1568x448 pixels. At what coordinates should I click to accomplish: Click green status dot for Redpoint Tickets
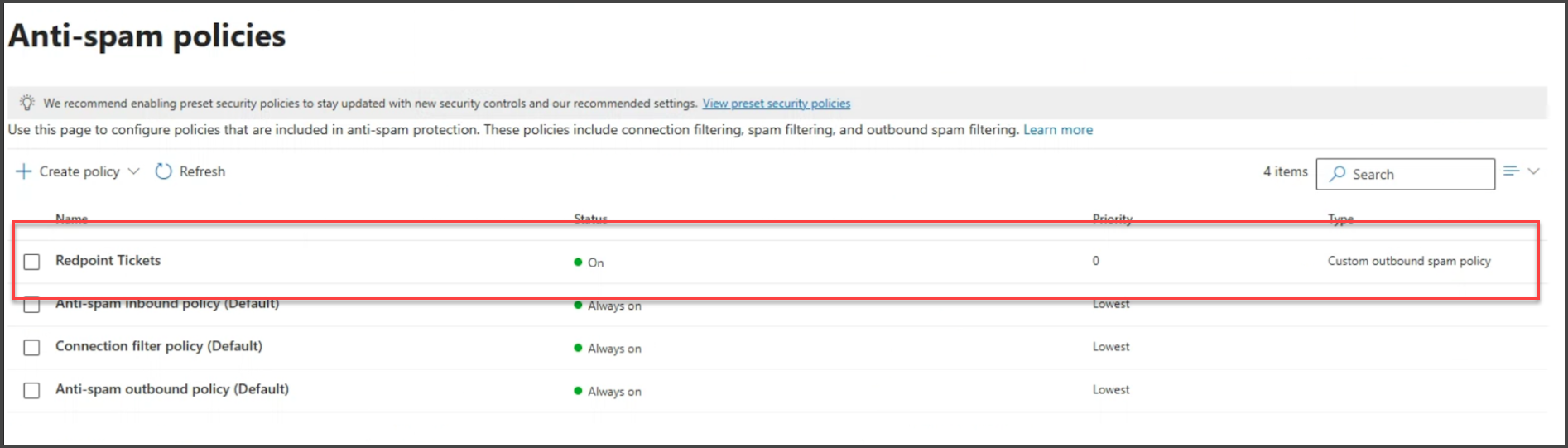tap(578, 262)
